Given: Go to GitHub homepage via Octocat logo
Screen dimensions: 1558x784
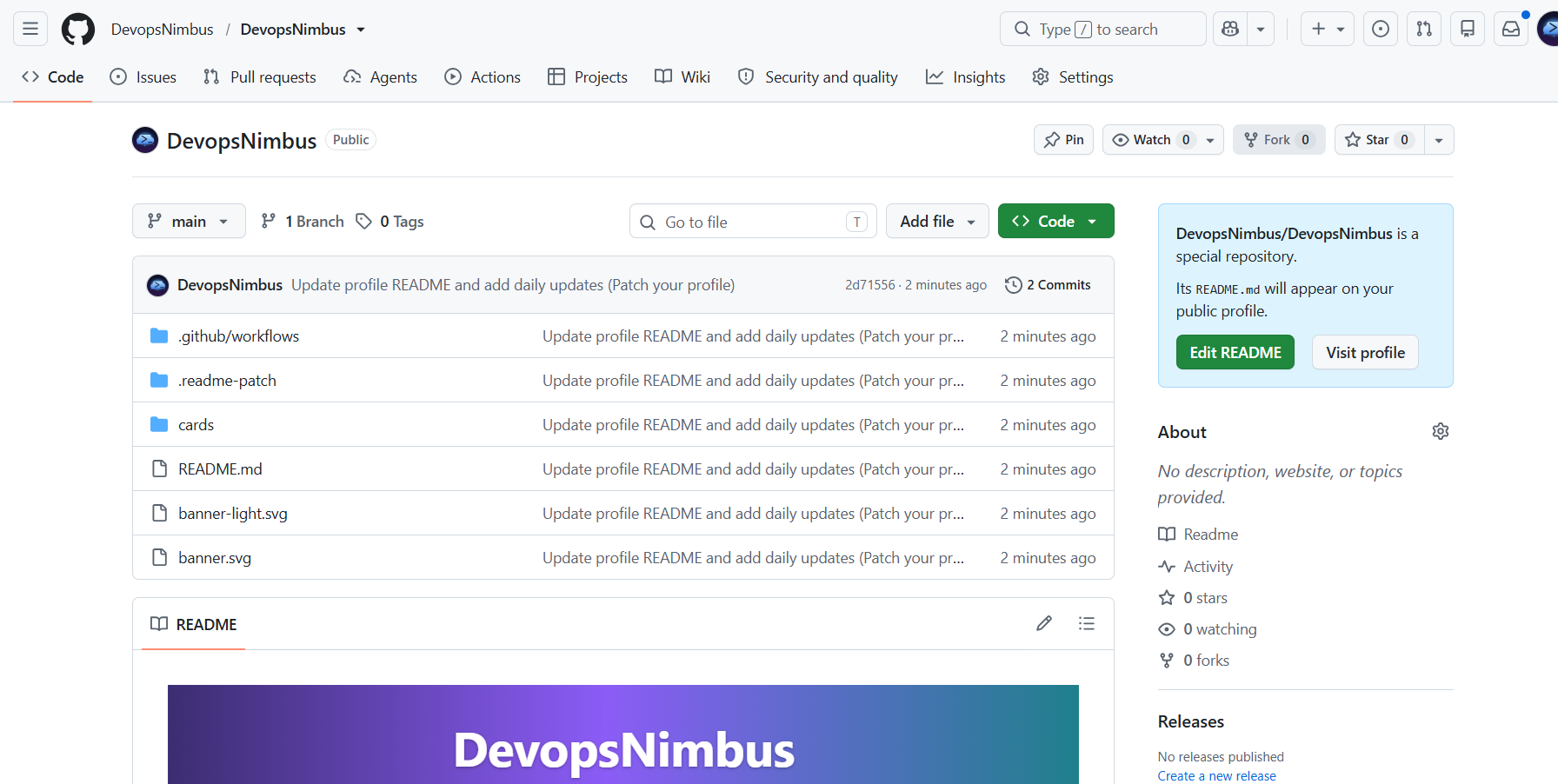Looking at the screenshot, I should click(78, 29).
